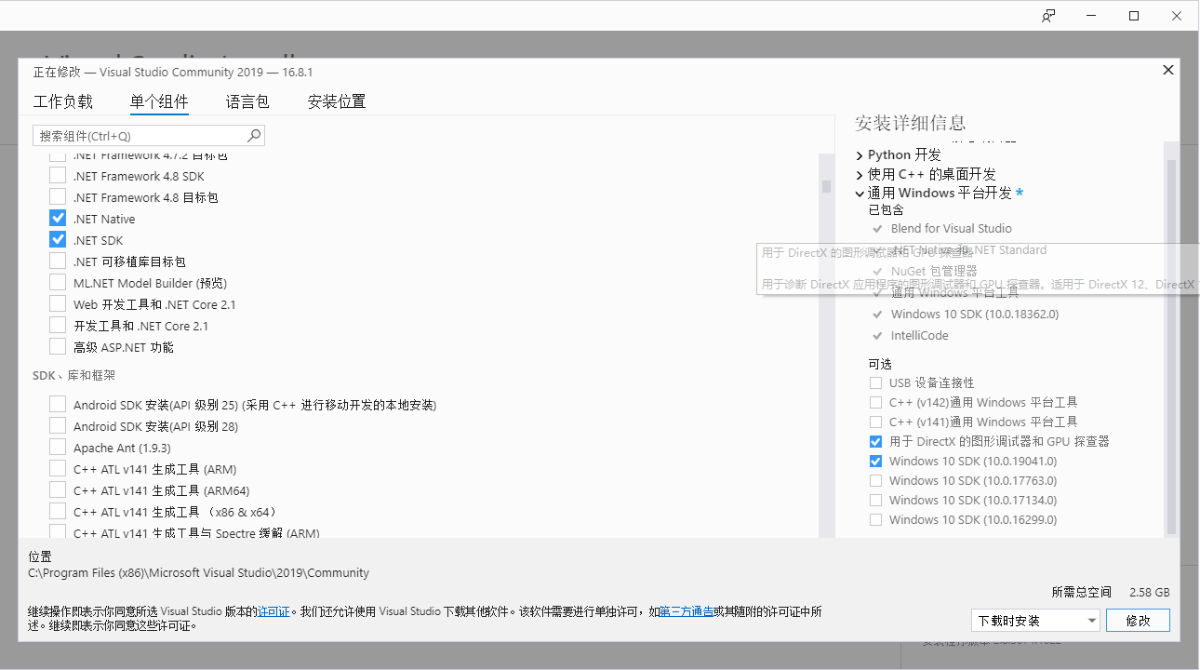Uncheck .NET SDK component
The image size is (1200, 670).
58,240
